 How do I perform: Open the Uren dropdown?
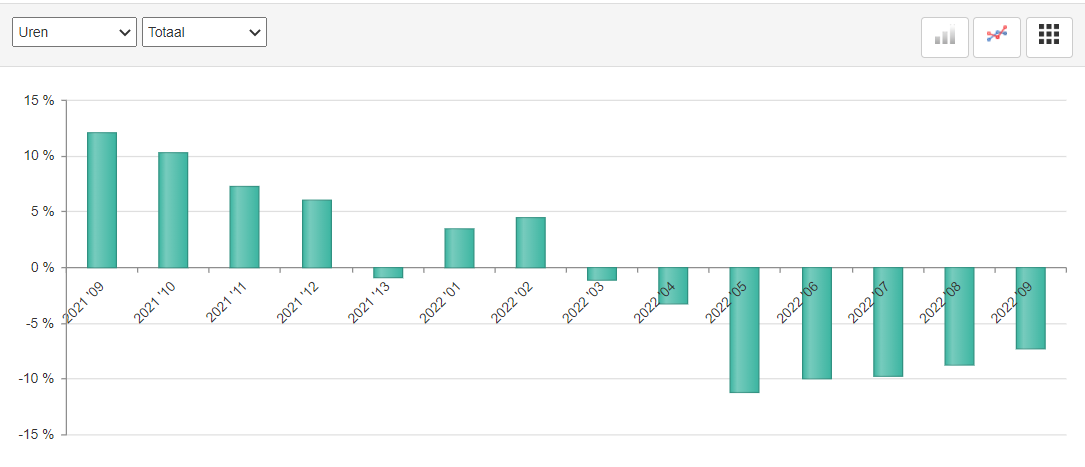tap(75, 32)
